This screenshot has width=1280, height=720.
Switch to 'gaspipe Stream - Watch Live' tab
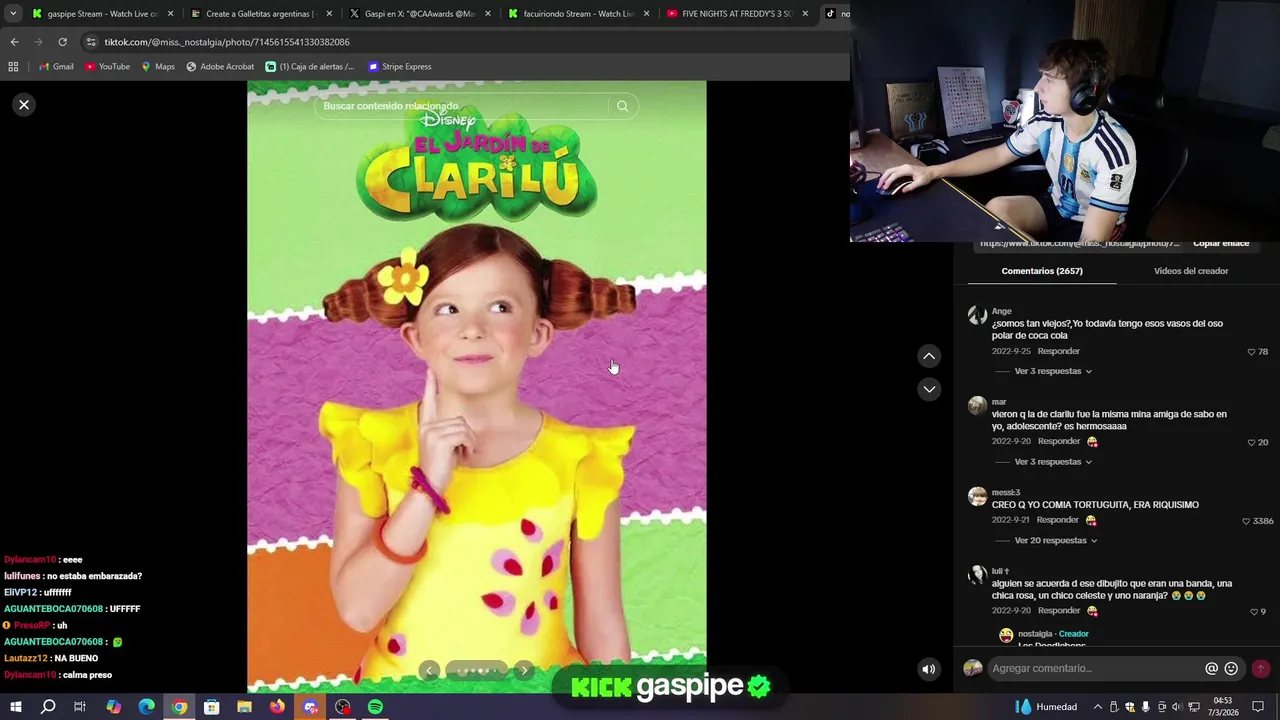(101, 14)
